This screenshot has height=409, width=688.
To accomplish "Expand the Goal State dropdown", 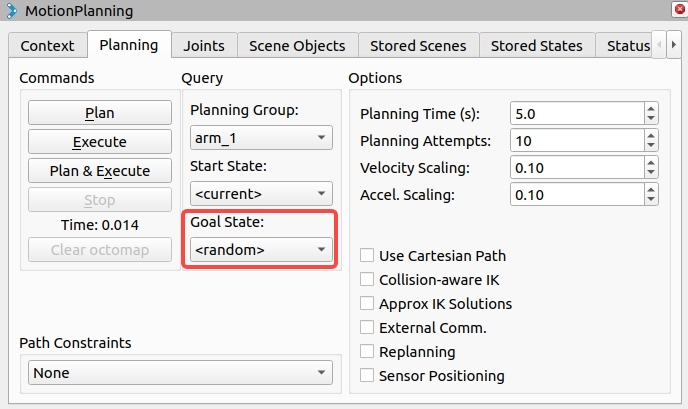I will point(261,250).
